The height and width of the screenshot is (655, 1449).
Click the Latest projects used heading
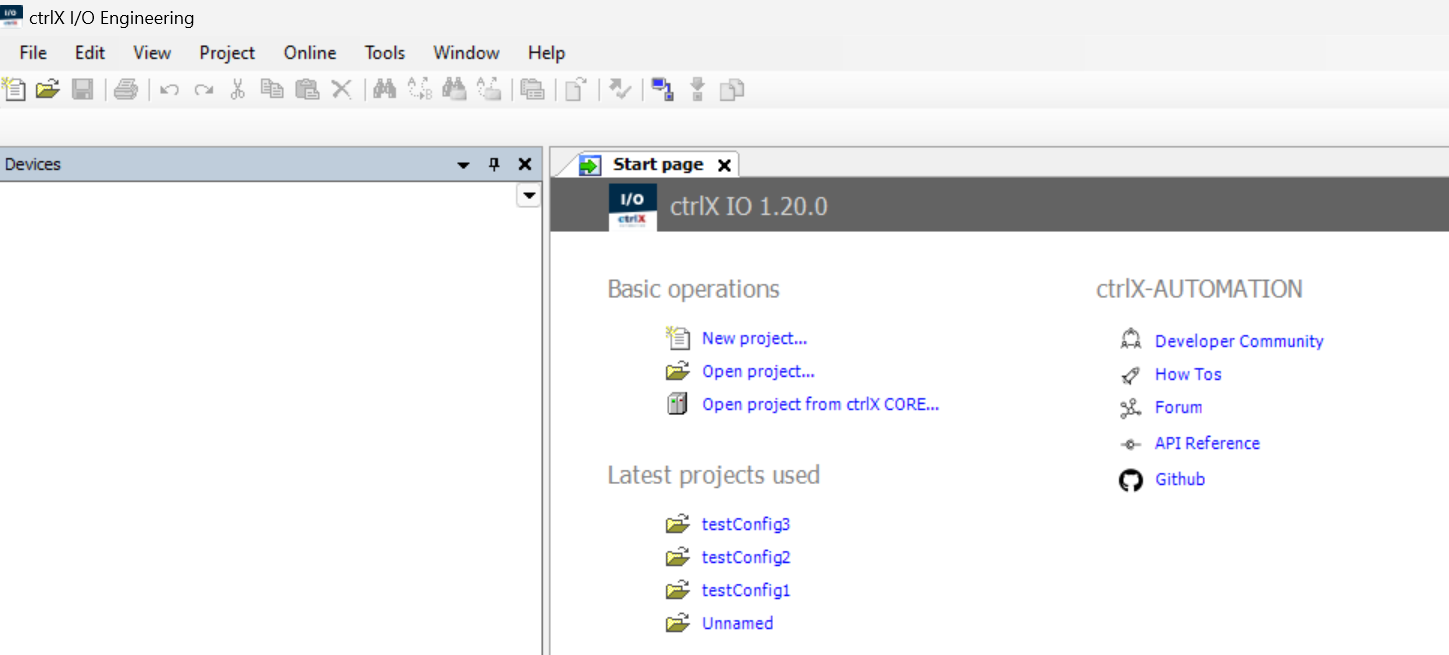(714, 475)
